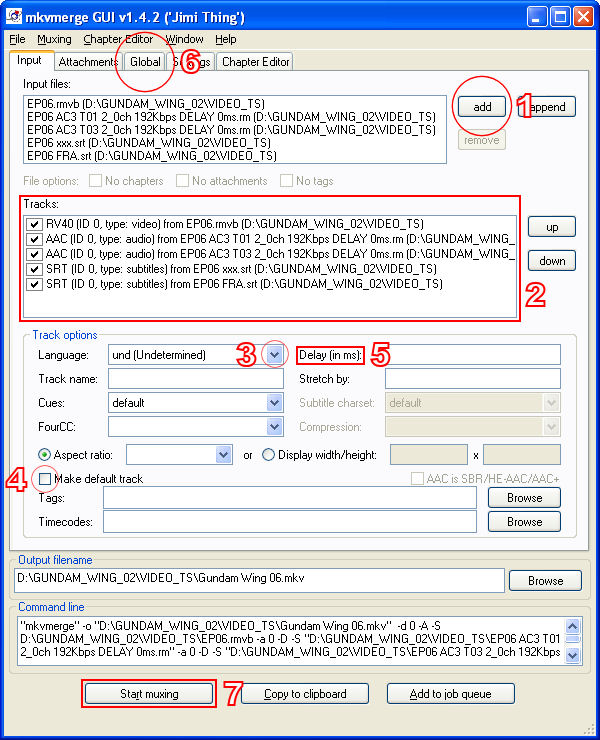Image resolution: width=600 pixels, height=740 pixels.
Task: Open the Chapter Editor menu
Action: point(118,39)
